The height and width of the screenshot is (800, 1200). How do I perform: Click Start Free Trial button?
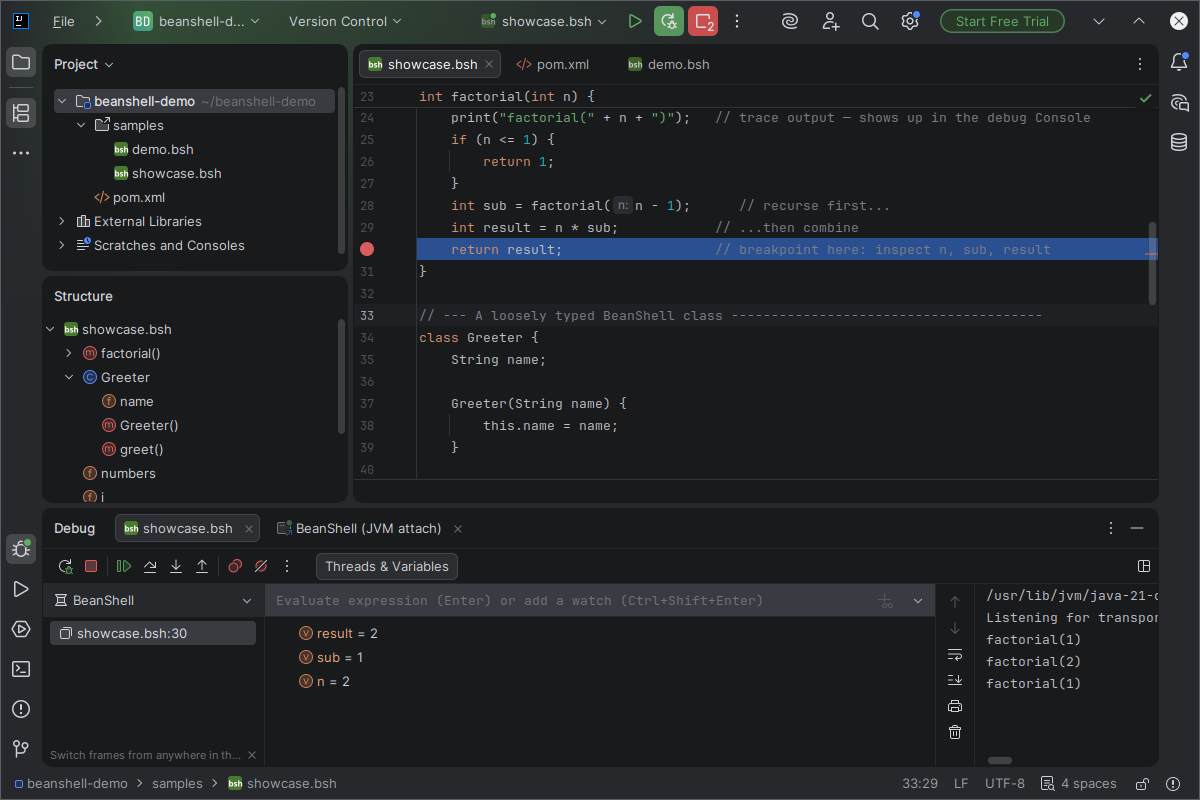point(1002,21)
